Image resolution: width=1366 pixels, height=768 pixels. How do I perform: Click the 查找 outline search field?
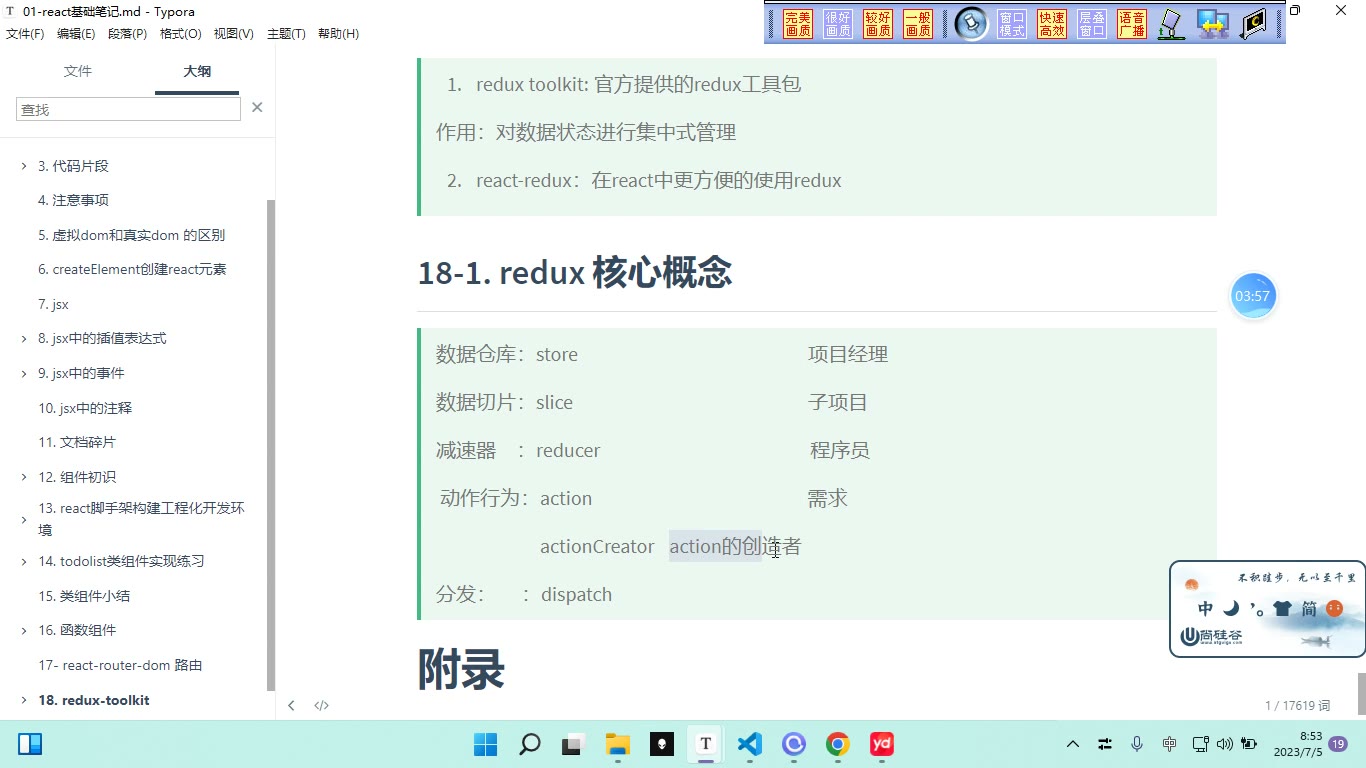click(x=128, y=109)
